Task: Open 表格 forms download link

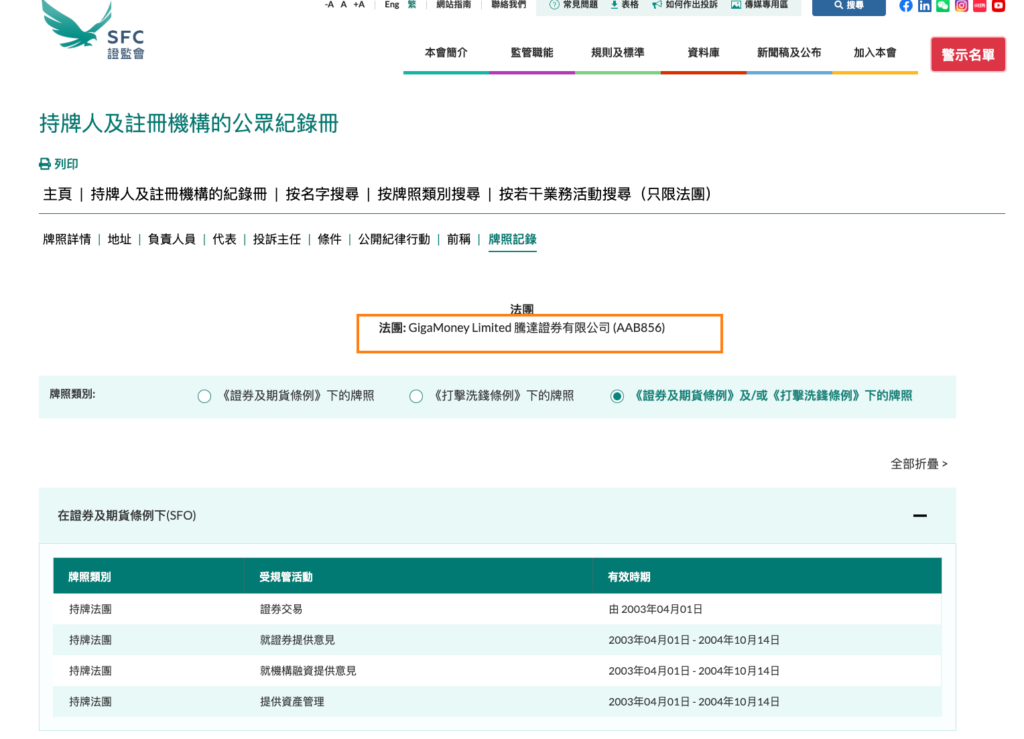Action: 624,5
